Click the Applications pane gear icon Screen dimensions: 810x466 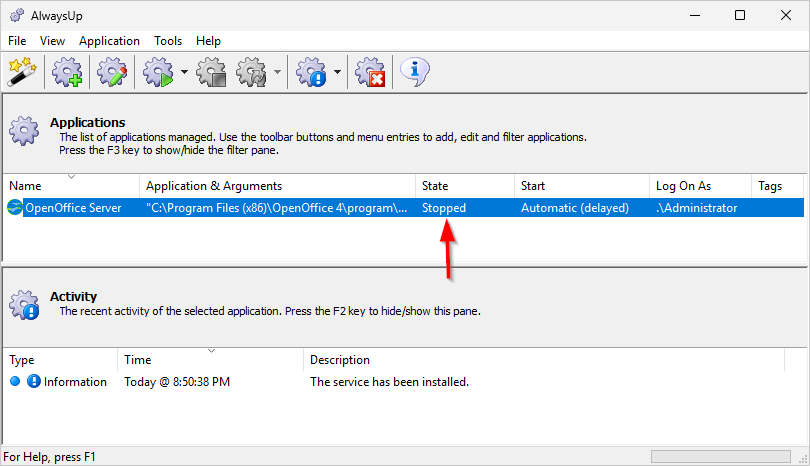[x=24, y=131]
